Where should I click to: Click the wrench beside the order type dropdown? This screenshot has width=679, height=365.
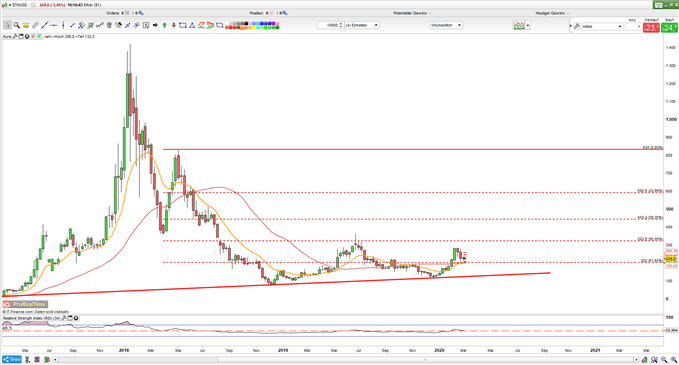click(x=577, y=26)
